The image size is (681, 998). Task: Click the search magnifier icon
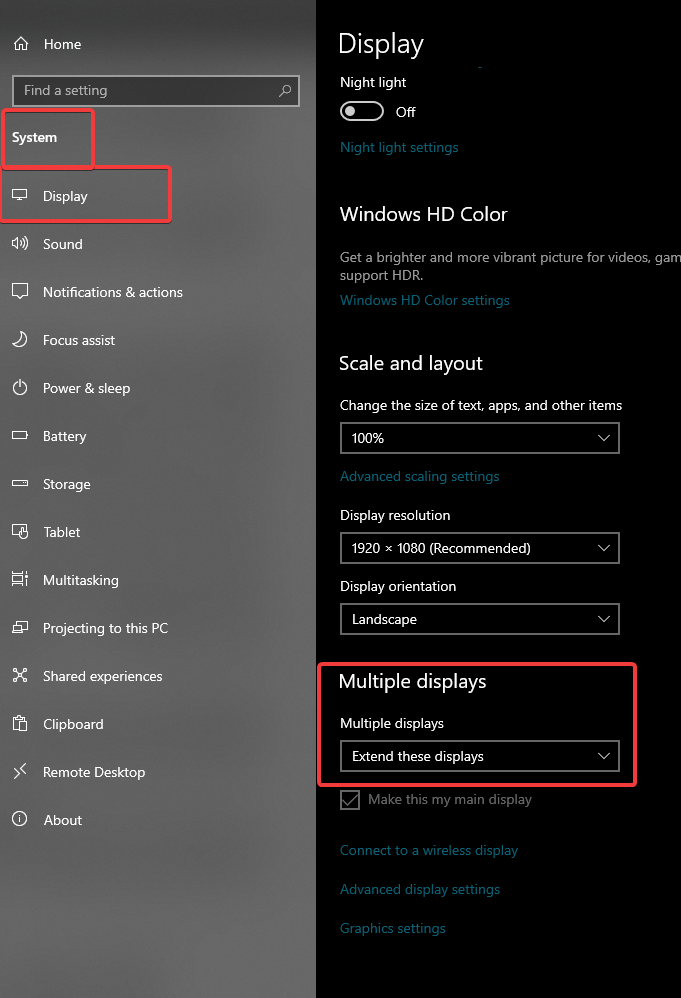click(285, 90)
